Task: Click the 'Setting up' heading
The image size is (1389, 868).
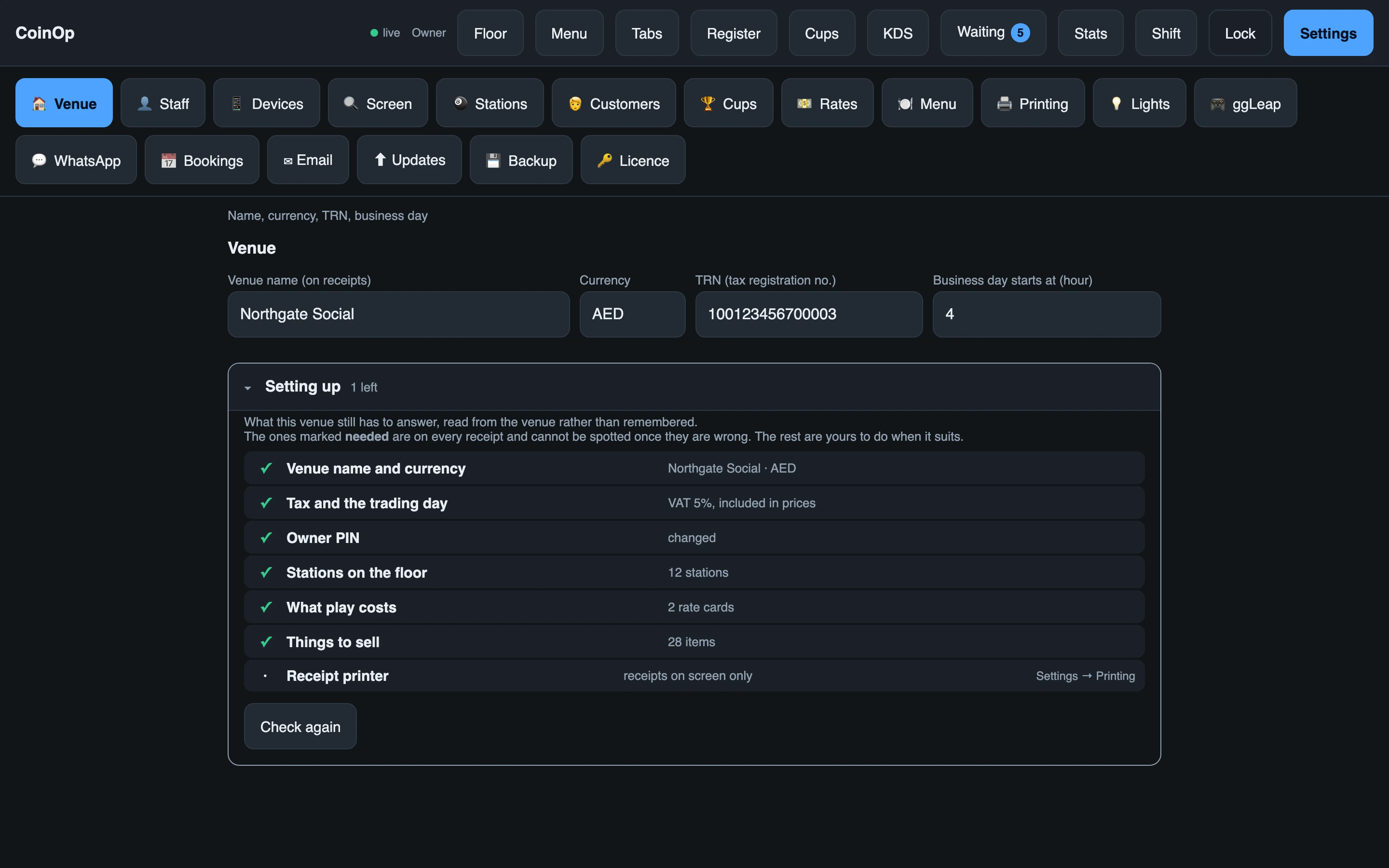Action: [x=302, y=386]
